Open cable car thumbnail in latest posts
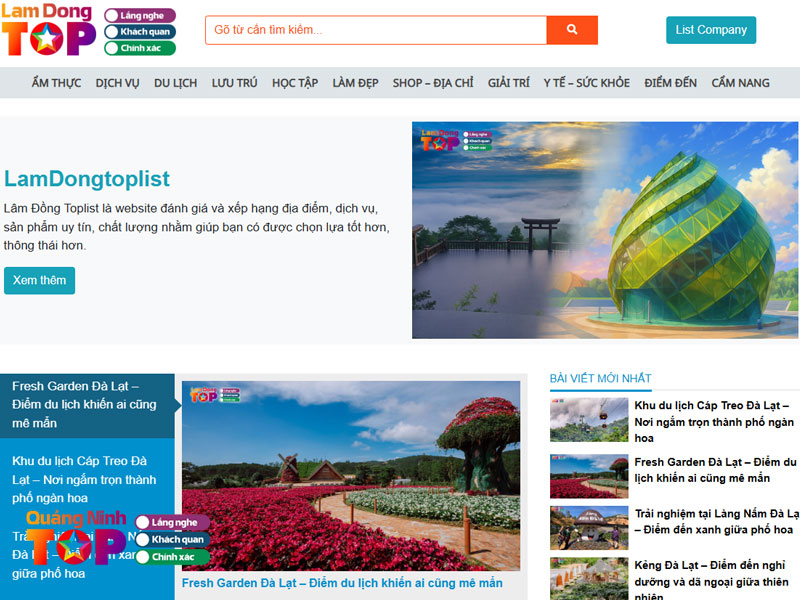 [588, 421]
